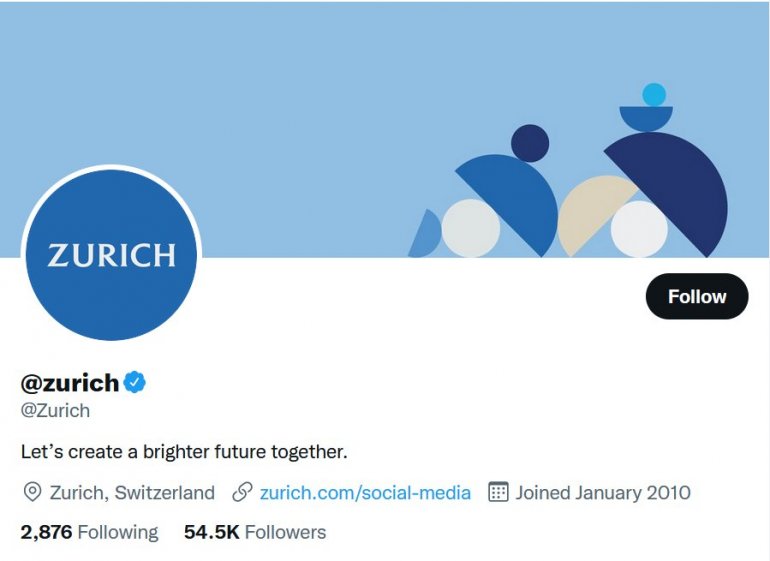770x561 pixels.
Task: Click the small bright blue circle in banner
Action: [x=654, y=95]
